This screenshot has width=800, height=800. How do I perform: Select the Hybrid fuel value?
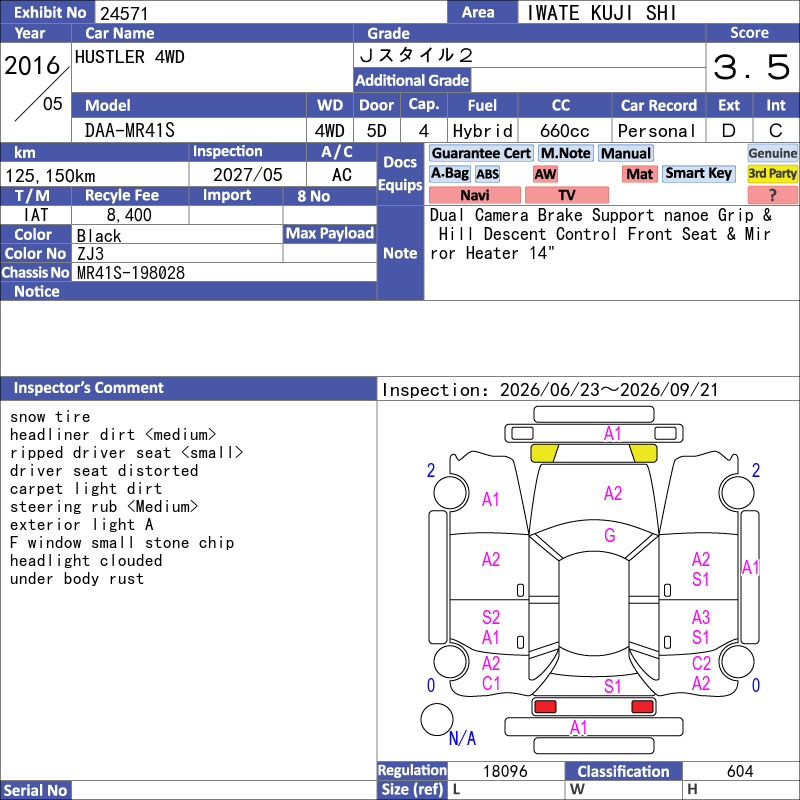point(482,131)
